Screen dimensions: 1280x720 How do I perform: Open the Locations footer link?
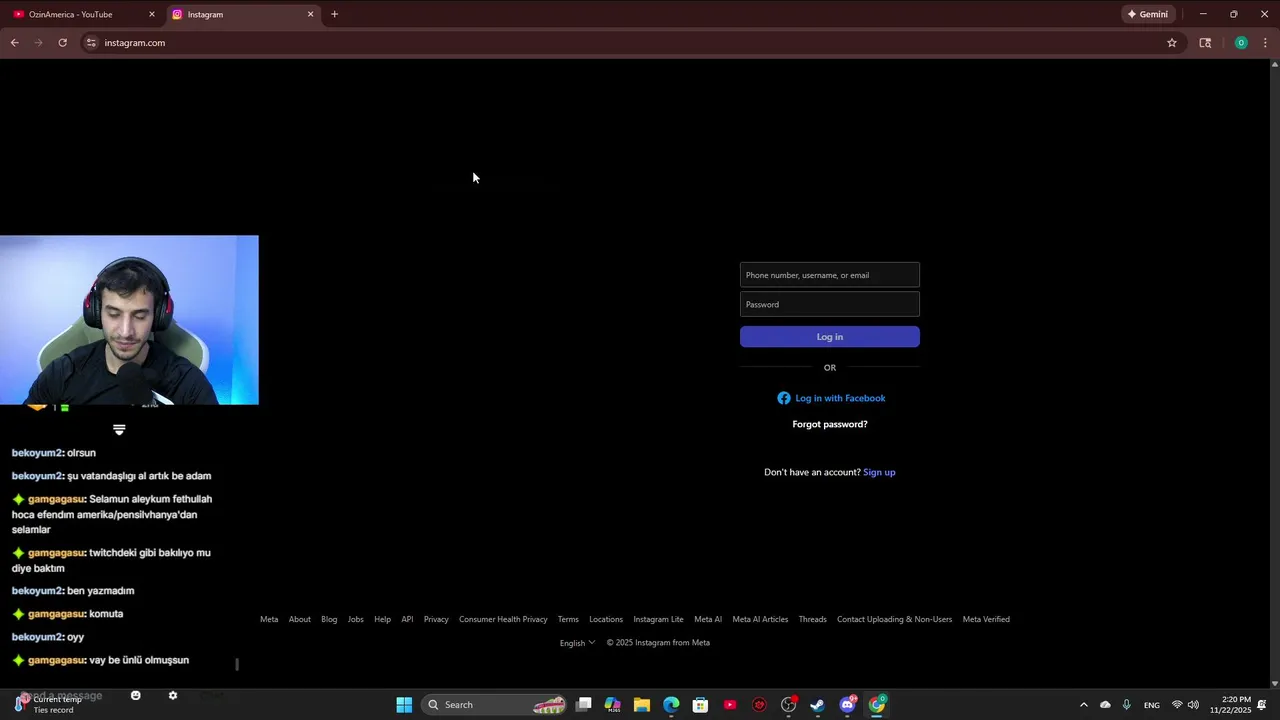click(x=606, y=619)
